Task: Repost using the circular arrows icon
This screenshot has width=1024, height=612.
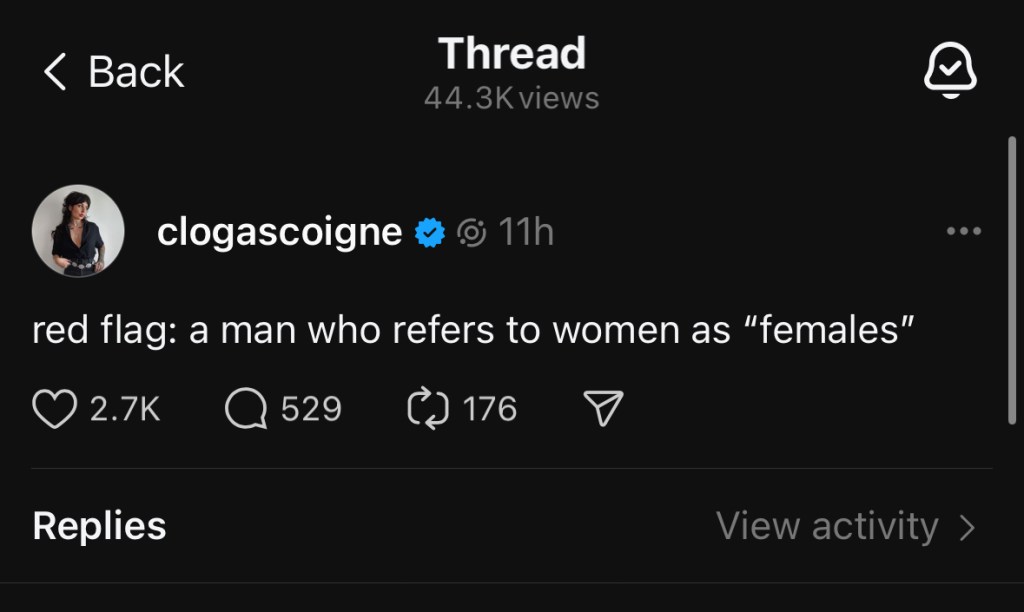Action: point(428,409)
